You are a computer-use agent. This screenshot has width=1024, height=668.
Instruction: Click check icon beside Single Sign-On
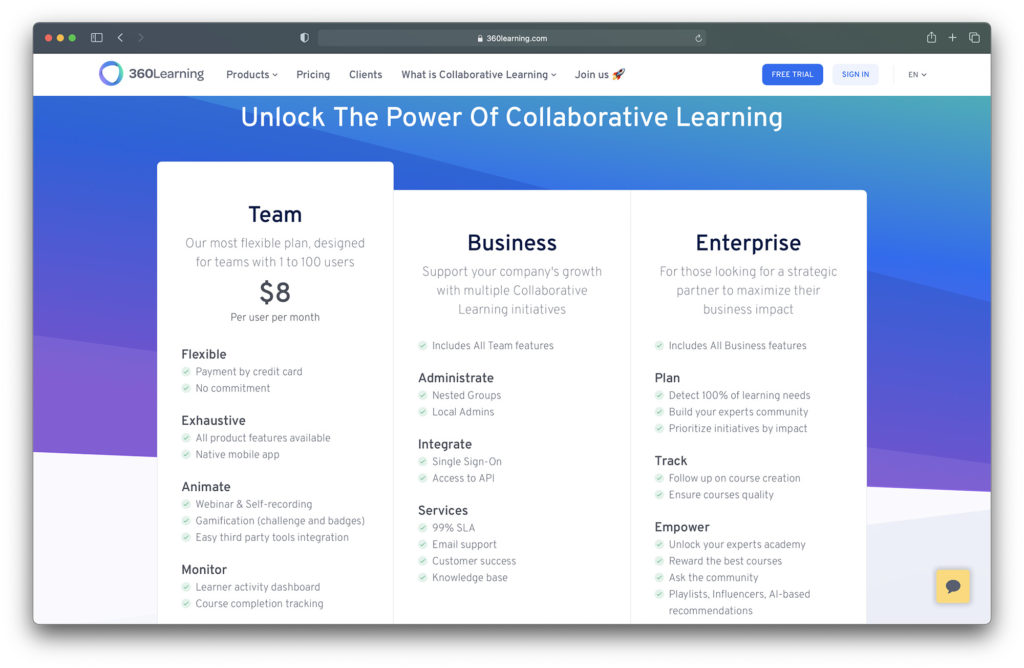click(x=423, y=462)
